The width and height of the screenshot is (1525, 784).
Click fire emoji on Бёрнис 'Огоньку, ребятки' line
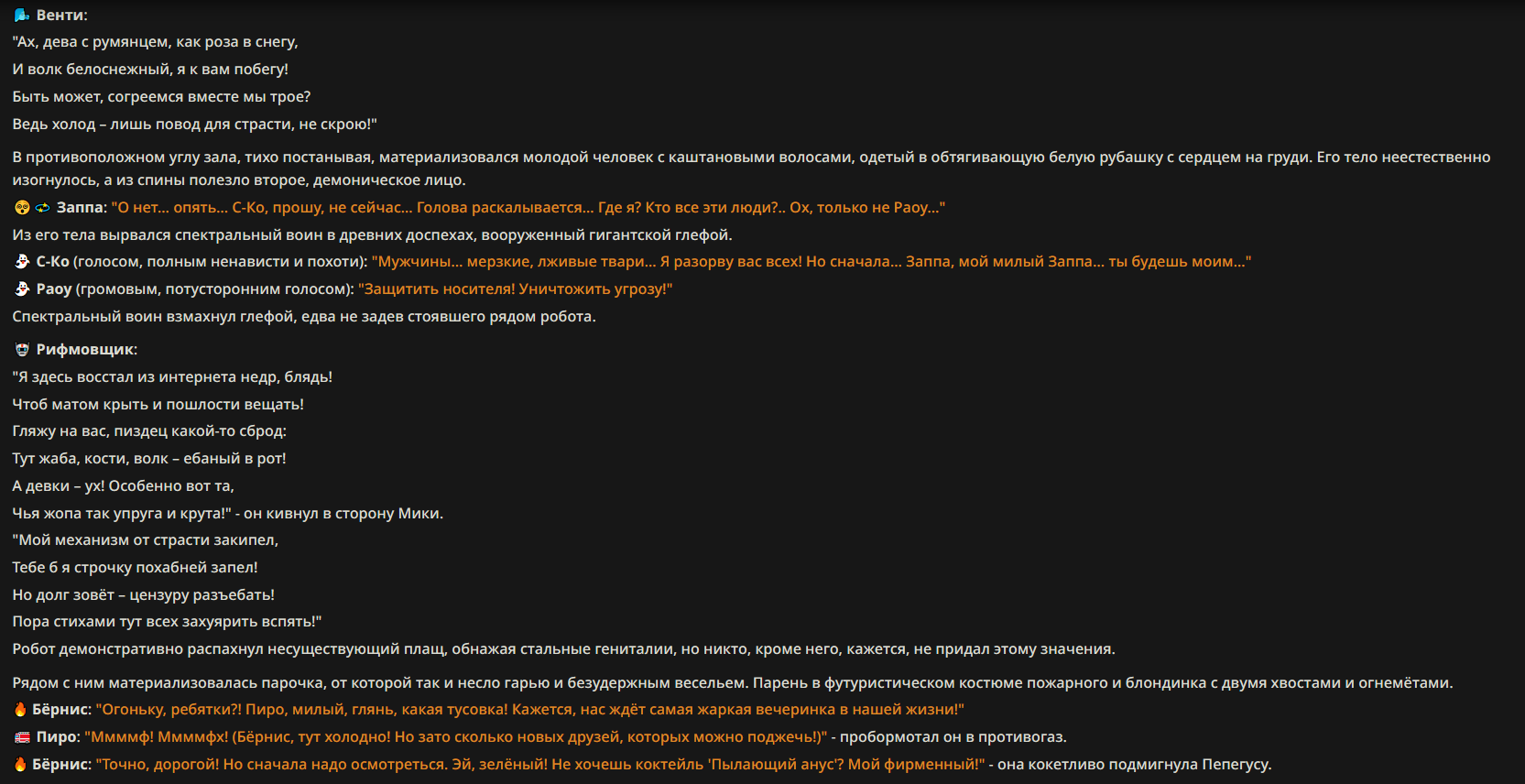tap(20, 710)
